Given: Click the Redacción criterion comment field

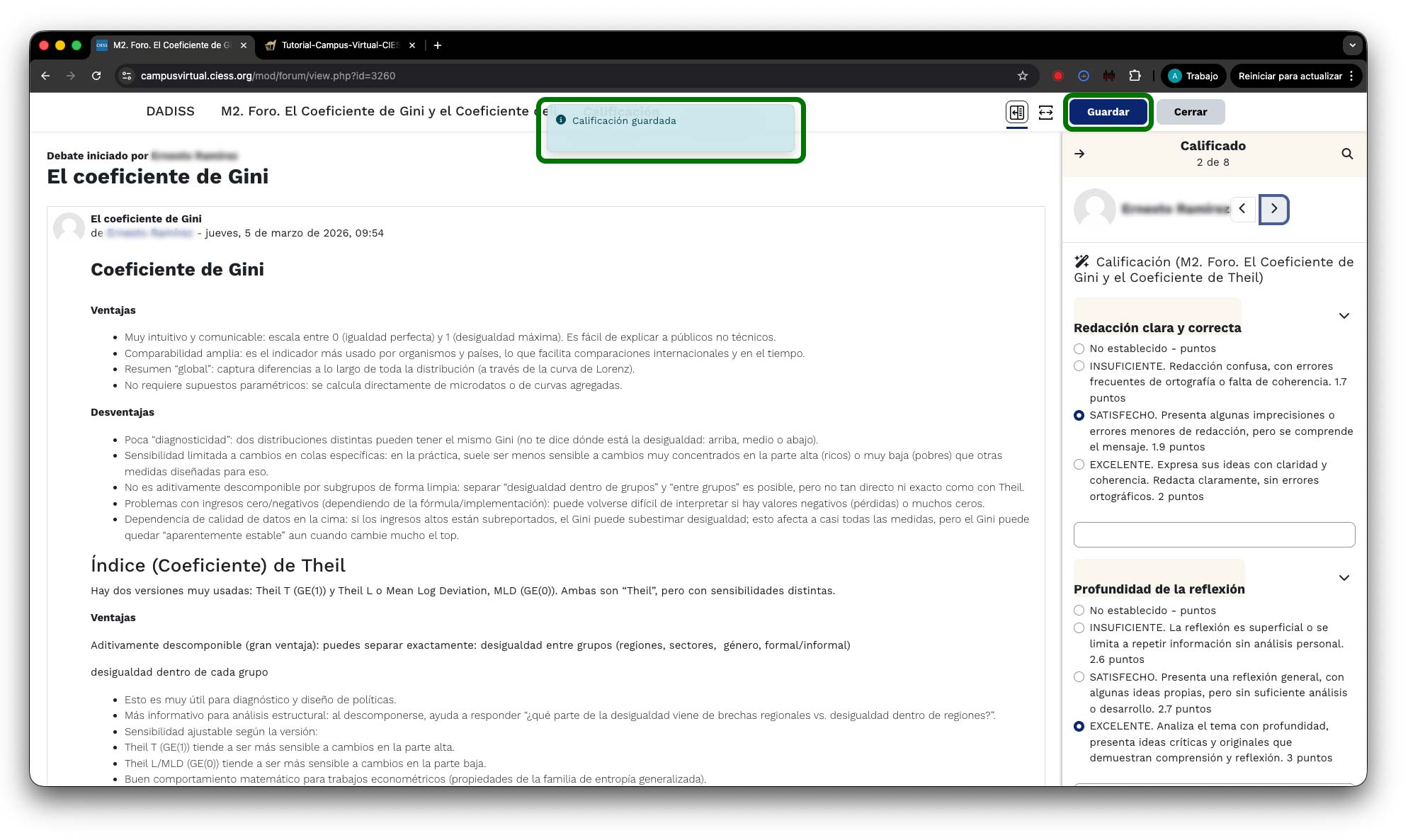Looking at the screenshot, I should [x=1213, y=535].
